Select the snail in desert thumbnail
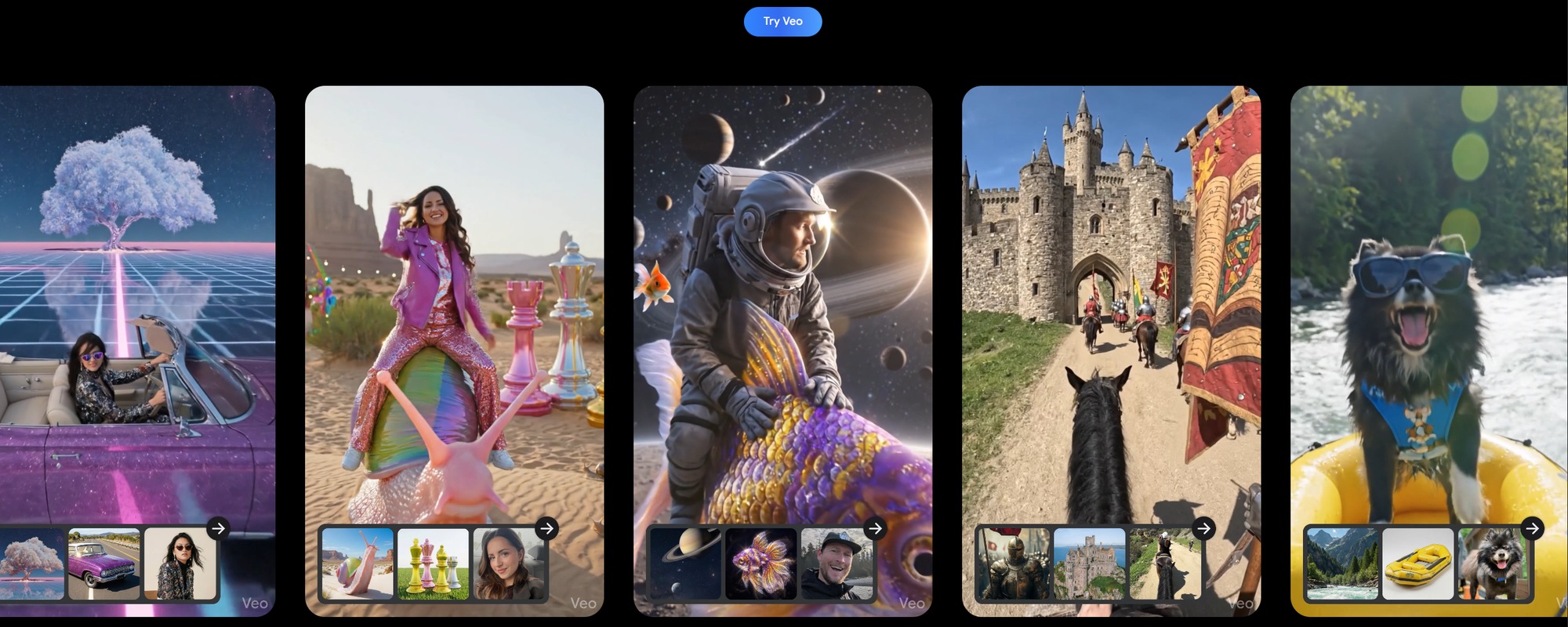 (358, 564)
